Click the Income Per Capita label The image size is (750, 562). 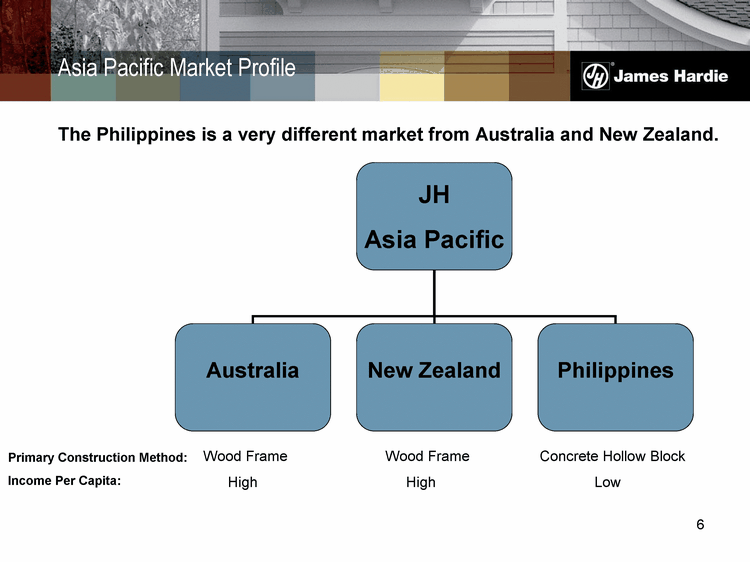click(65, 481)
